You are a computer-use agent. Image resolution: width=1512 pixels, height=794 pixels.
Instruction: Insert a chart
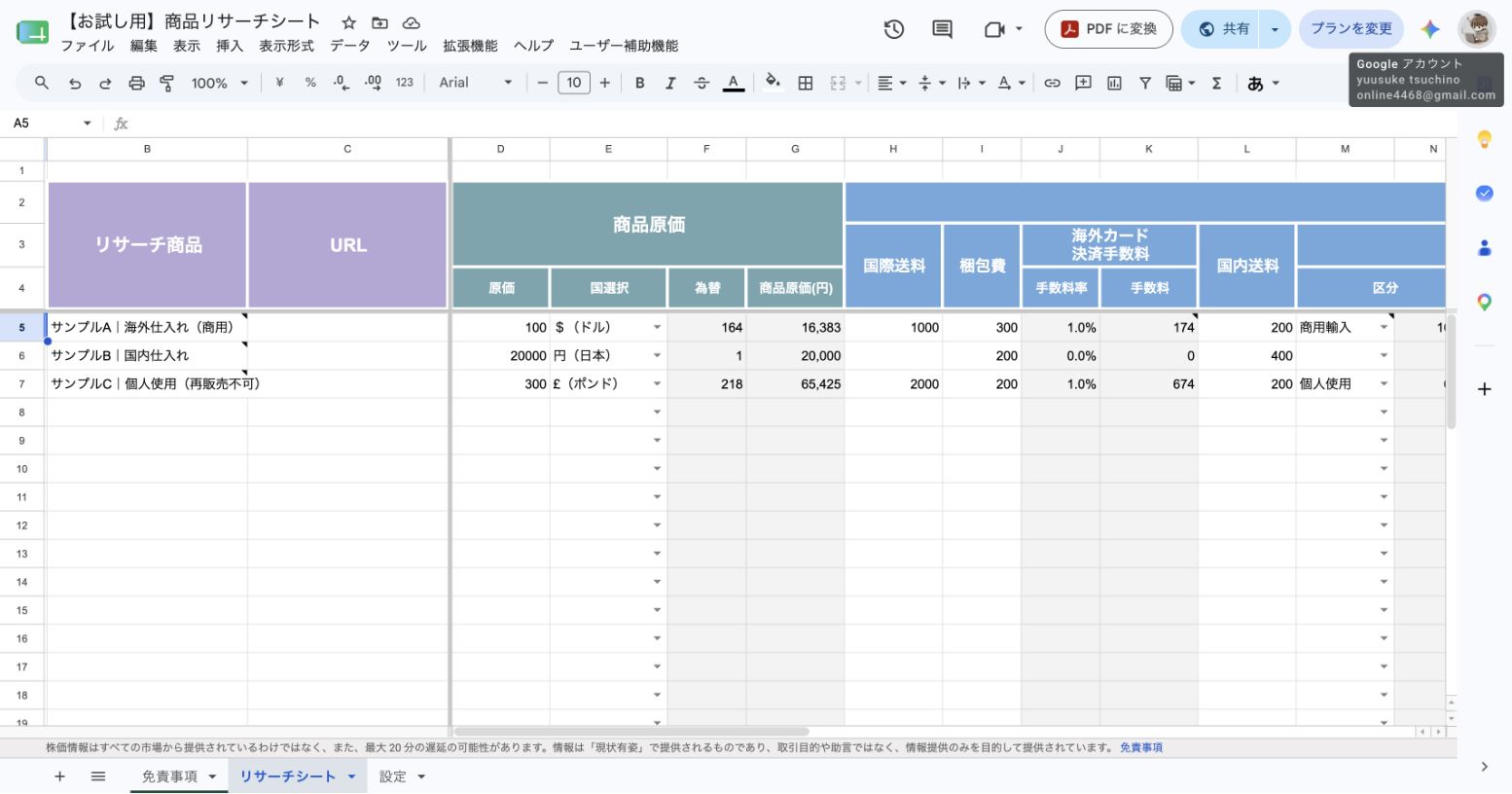click(x=1114, y=83)
